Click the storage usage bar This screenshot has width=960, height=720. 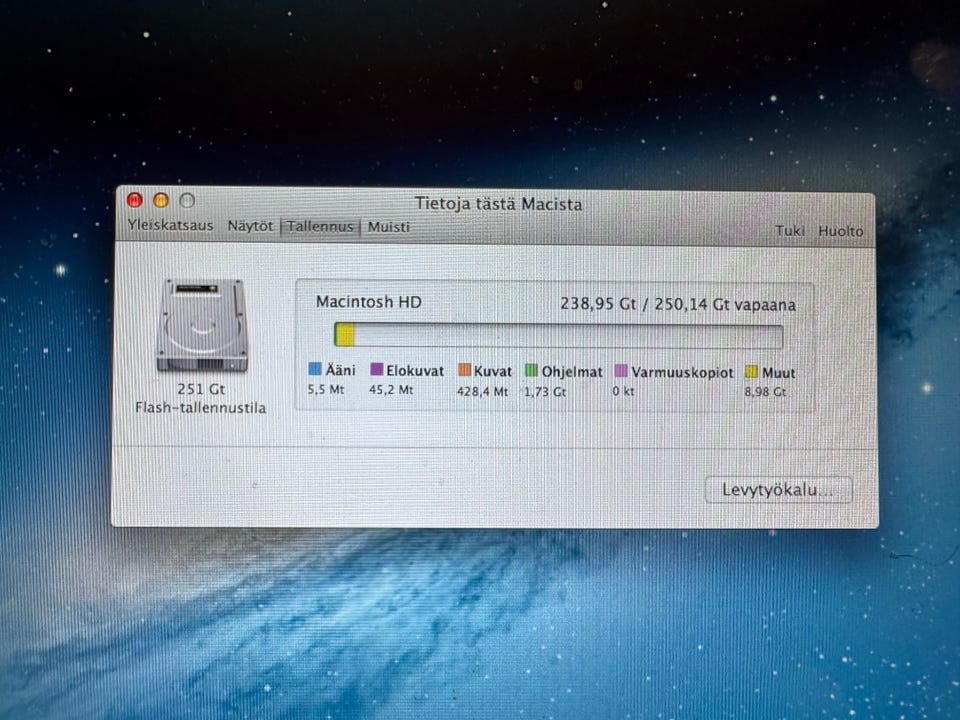558,336
